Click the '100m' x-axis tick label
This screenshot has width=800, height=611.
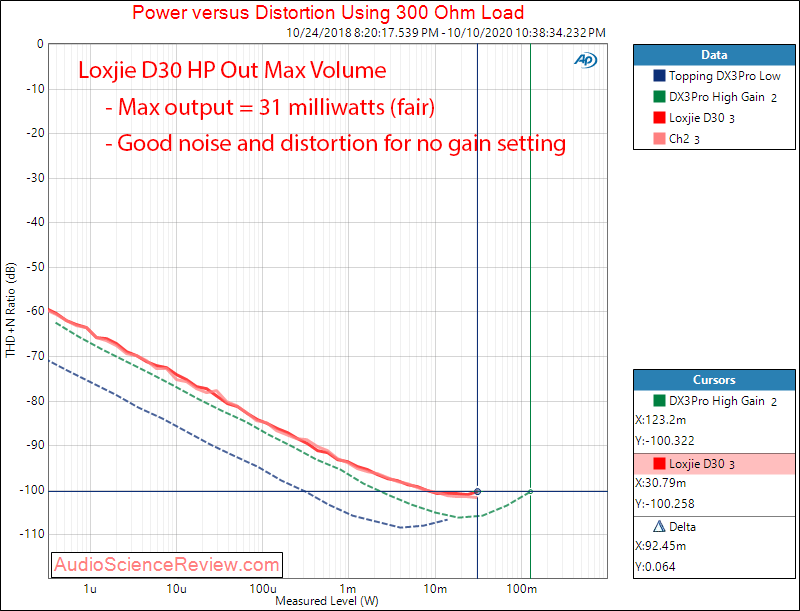(x=521, y=589)
